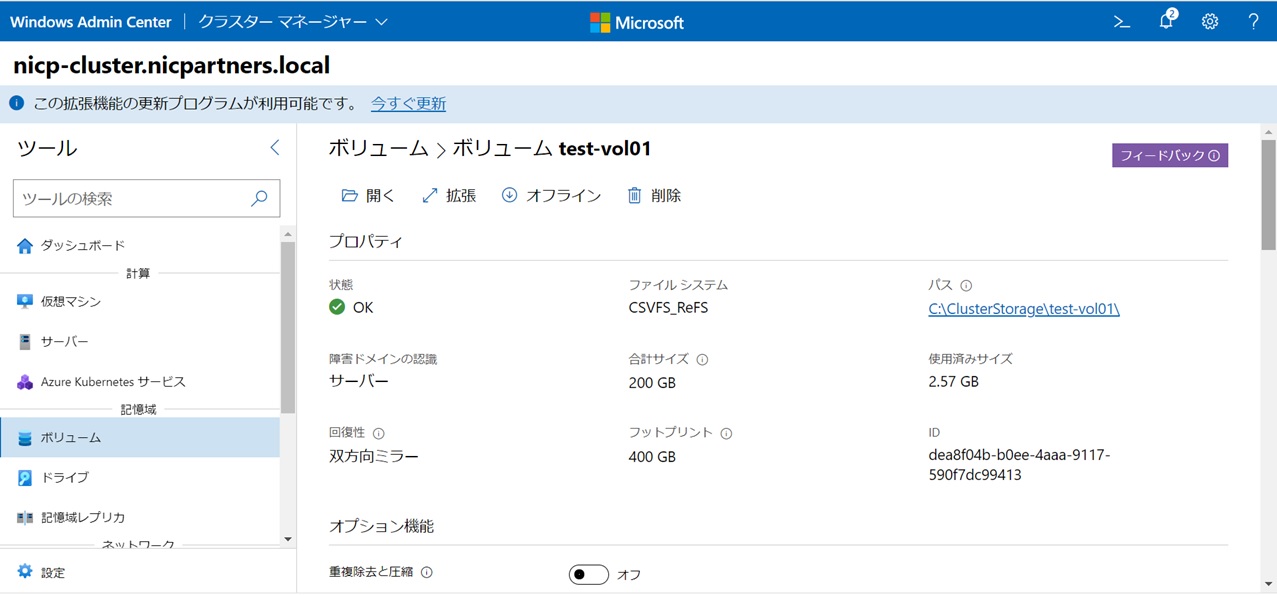This screenshot has height=595, width=1277.
Task: Open the settings gear in header
Action: click(1210, 21)
